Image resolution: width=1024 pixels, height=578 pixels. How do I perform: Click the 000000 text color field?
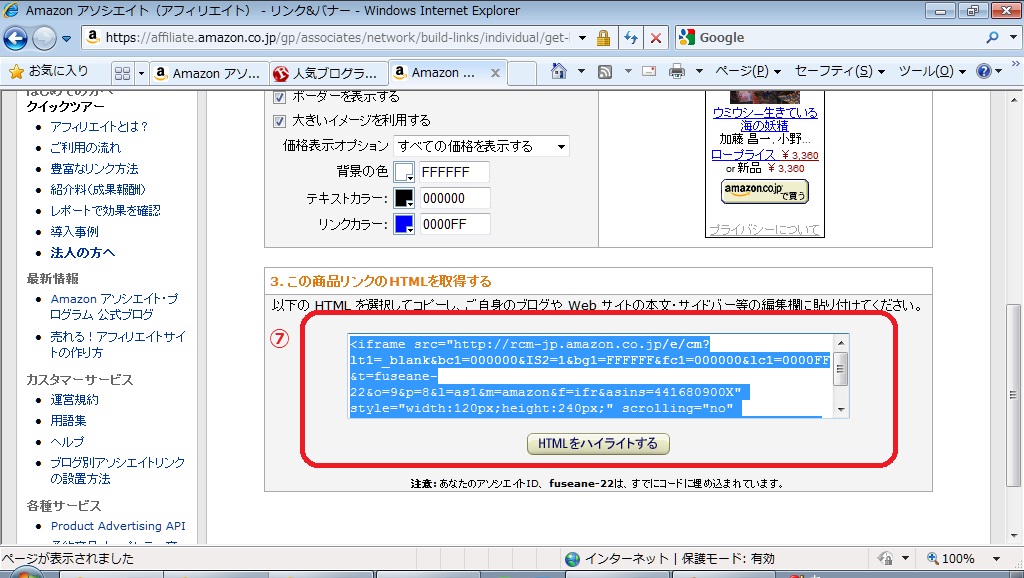pos(455,198)
